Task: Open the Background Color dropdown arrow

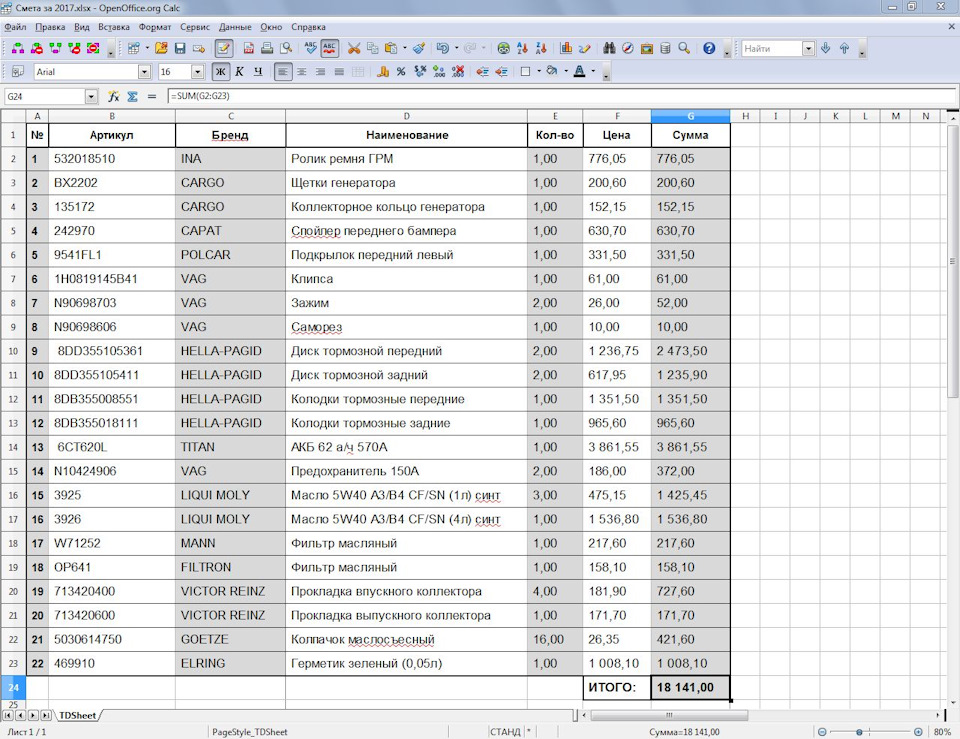Action: point(566,72)
